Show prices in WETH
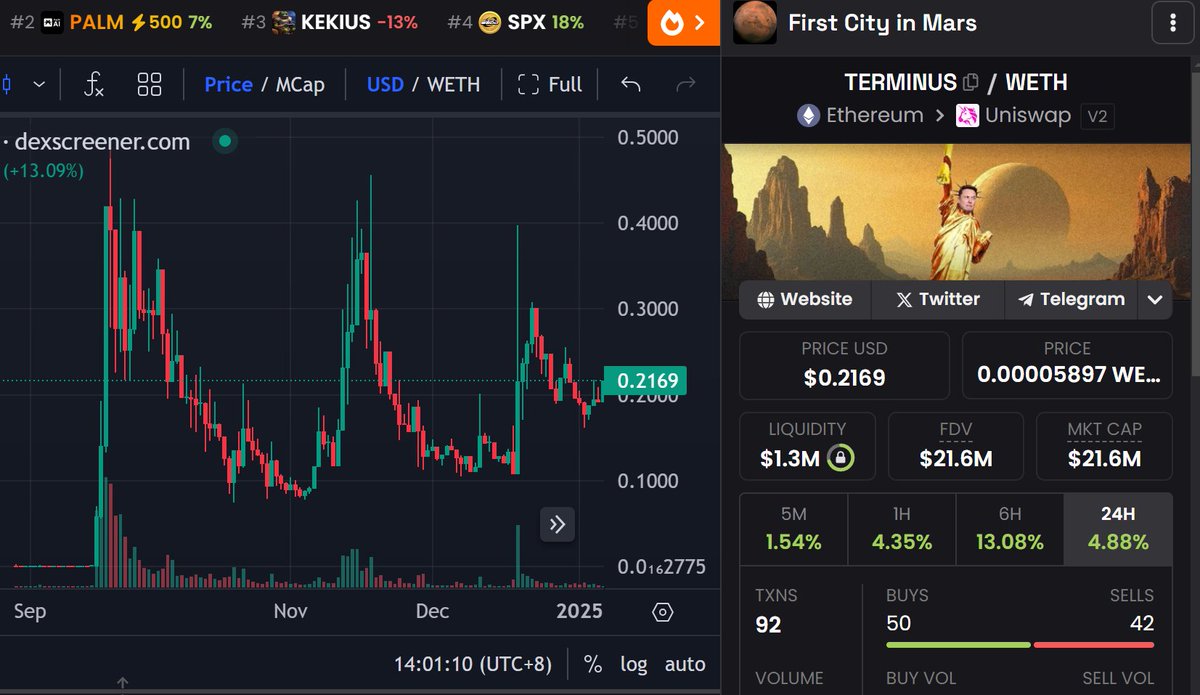 pos(453,84)
